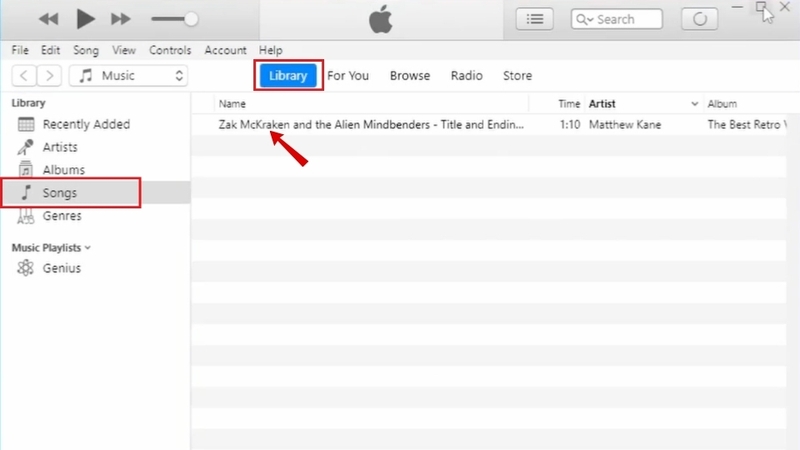Open the Controls menu
The height and width of the screenshot is (450, 800).
click(x=170, y=50)
